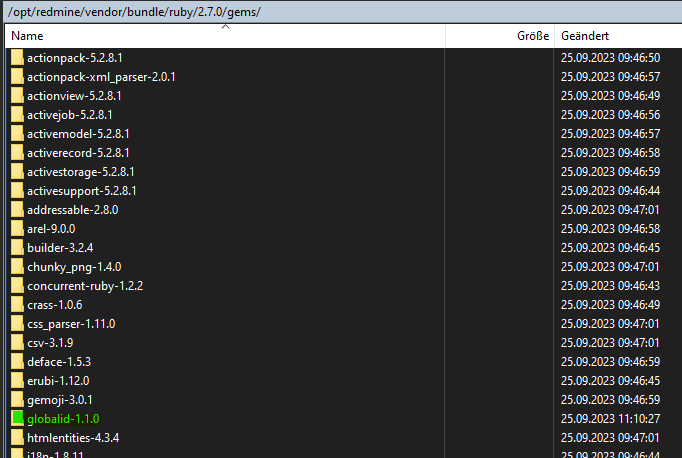Select the csv-3.1.9 name text
The width and height of the screenshot is (682, 458).
click(x=50, y=343)
